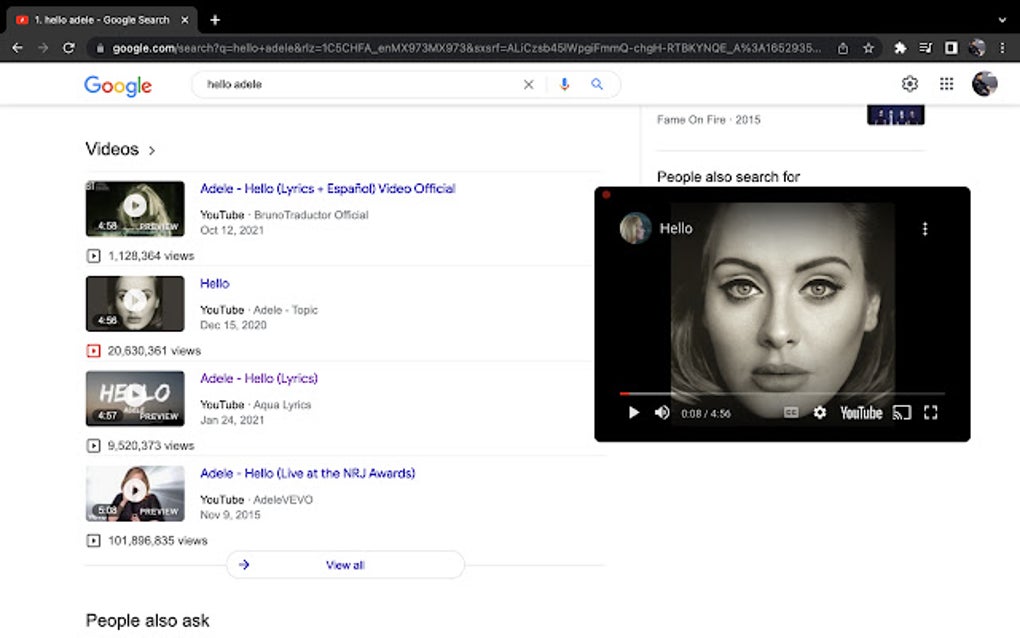Open Chrome's three-dot menu
The image size is (1020, 638).
click(x=1002, y=47)
